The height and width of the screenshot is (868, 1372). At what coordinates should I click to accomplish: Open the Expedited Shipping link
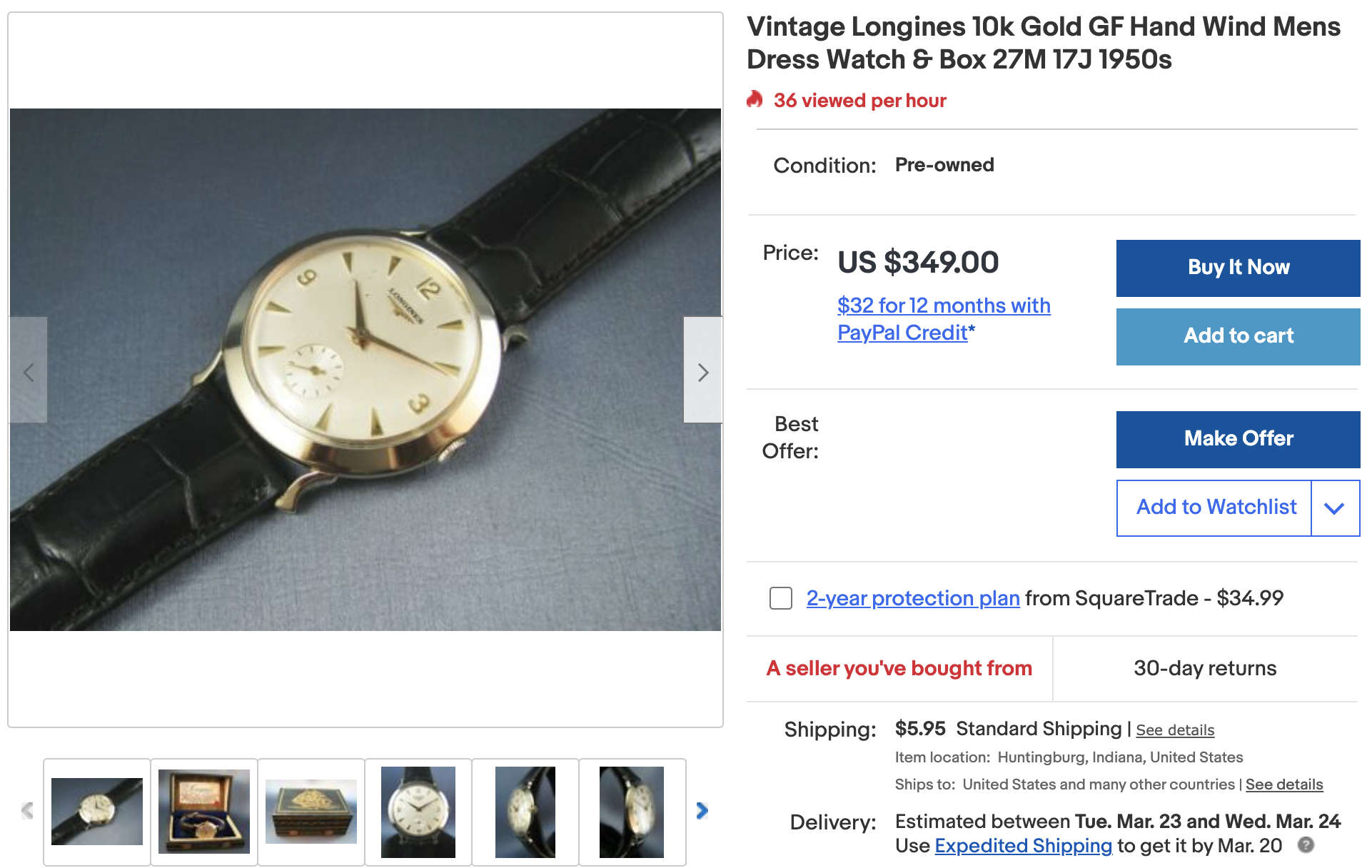pyautogui.click(x=1023, y=846)
